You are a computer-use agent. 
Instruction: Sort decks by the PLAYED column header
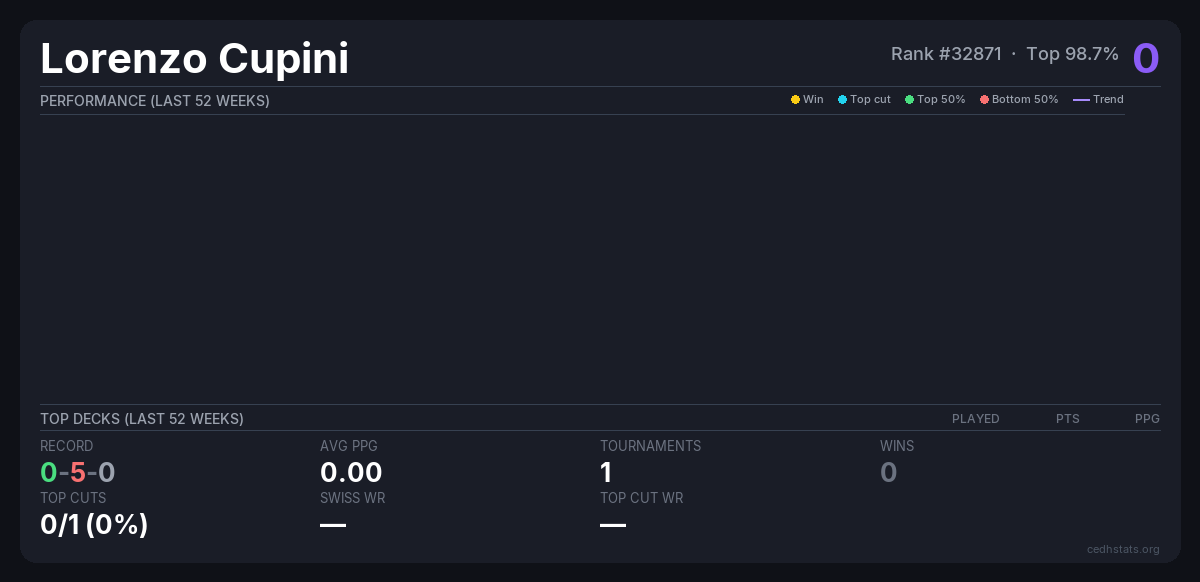(975, 419)
